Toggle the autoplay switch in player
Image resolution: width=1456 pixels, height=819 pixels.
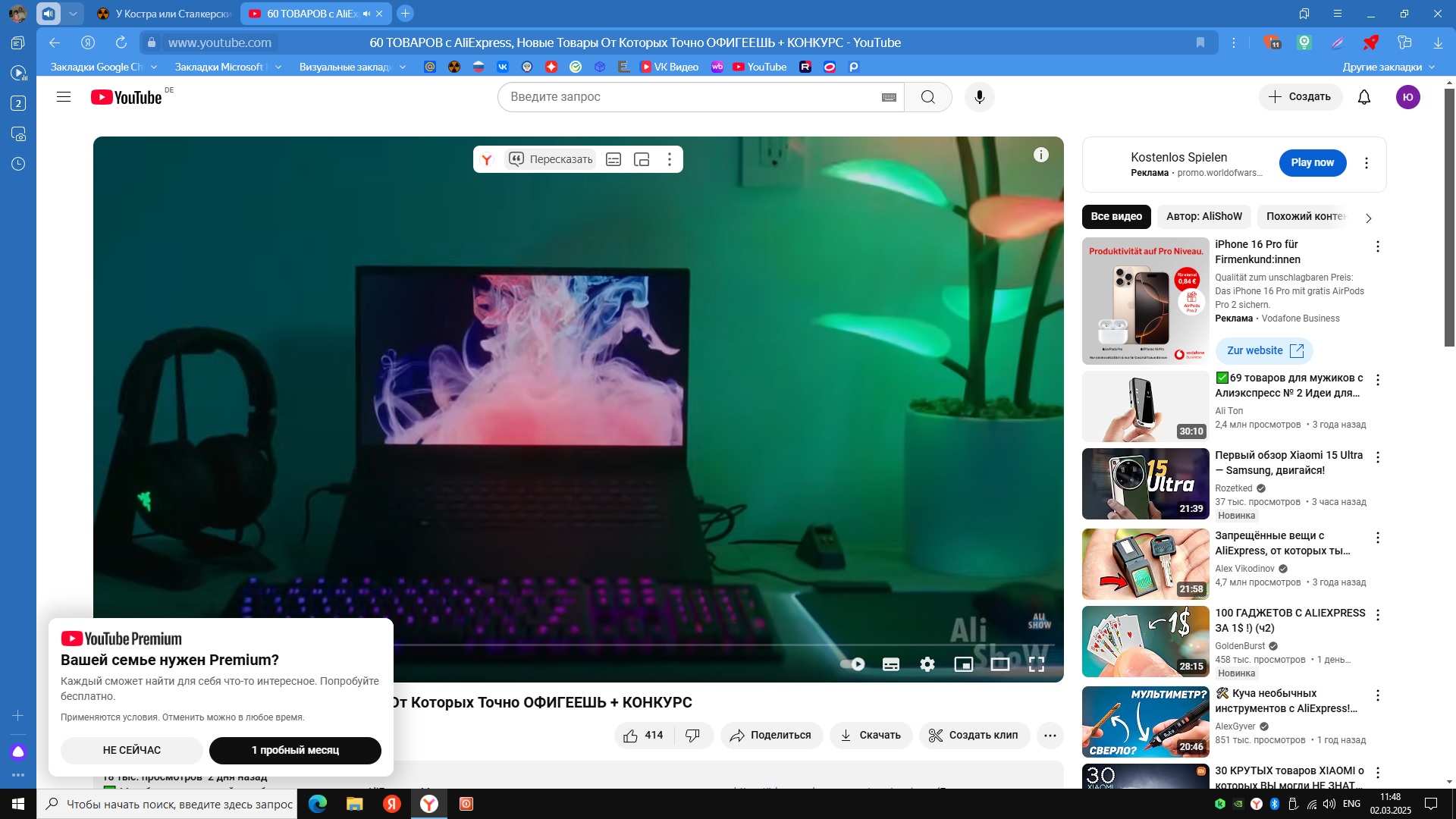852,664
